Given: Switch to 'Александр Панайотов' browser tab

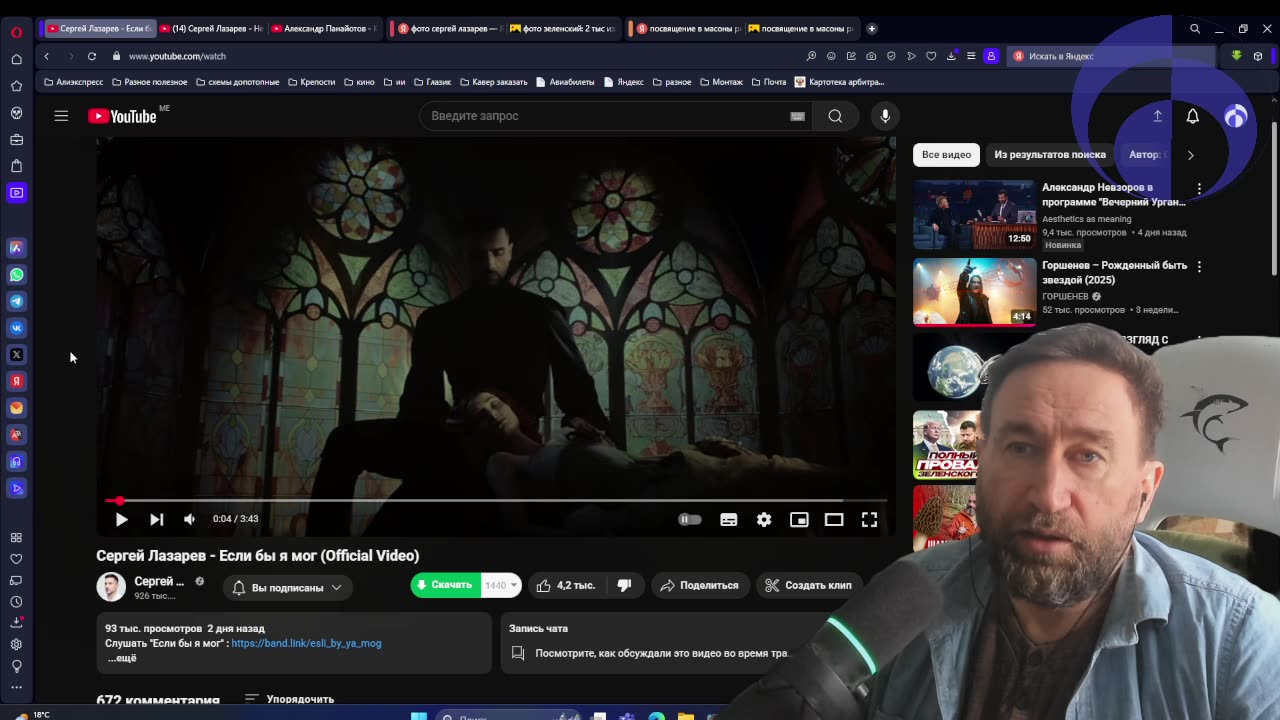Looking at the screenshot, I should [326, 29].
